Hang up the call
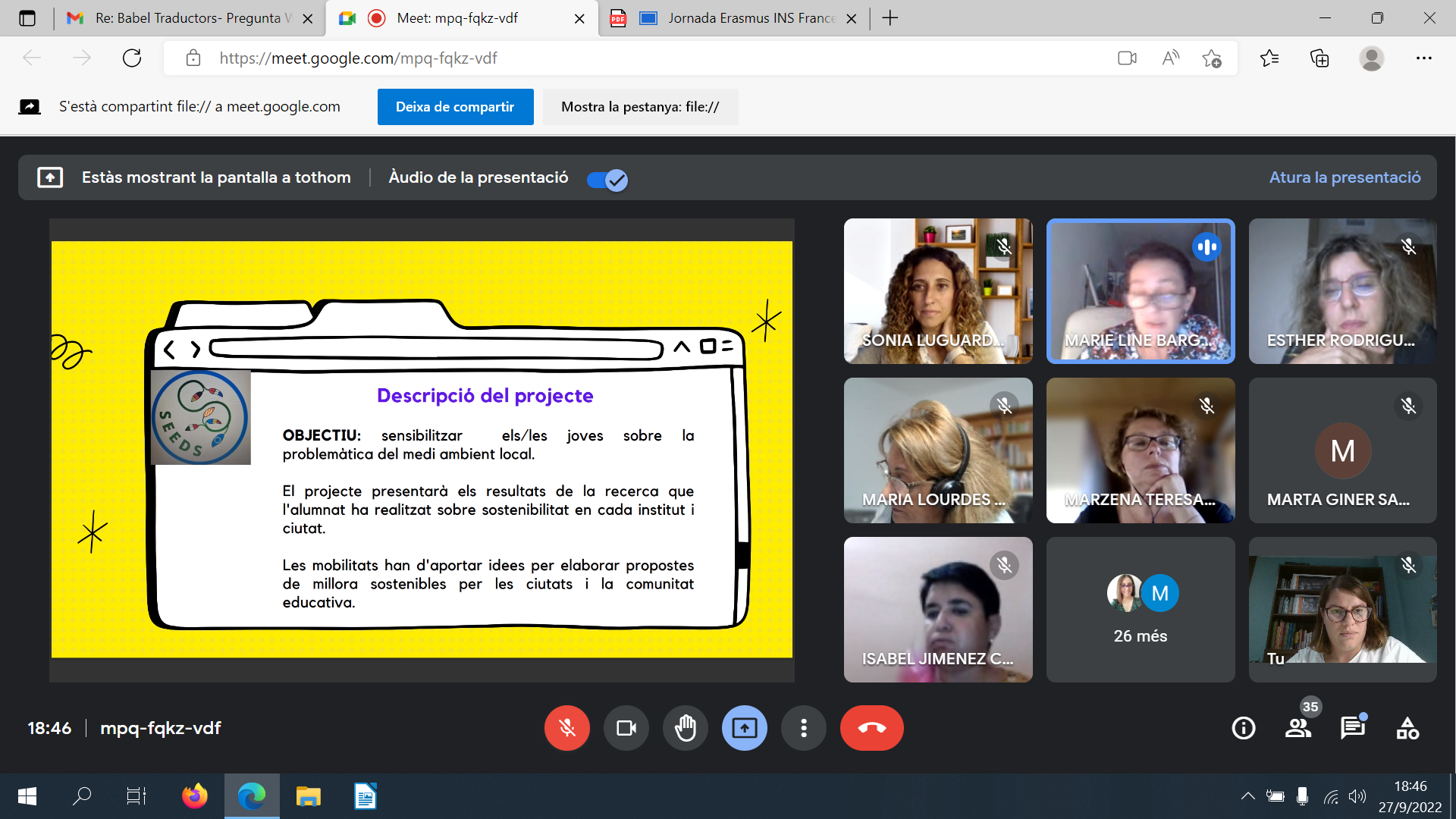The height and width of the screenshot is (819, 1456). [871, 728]
